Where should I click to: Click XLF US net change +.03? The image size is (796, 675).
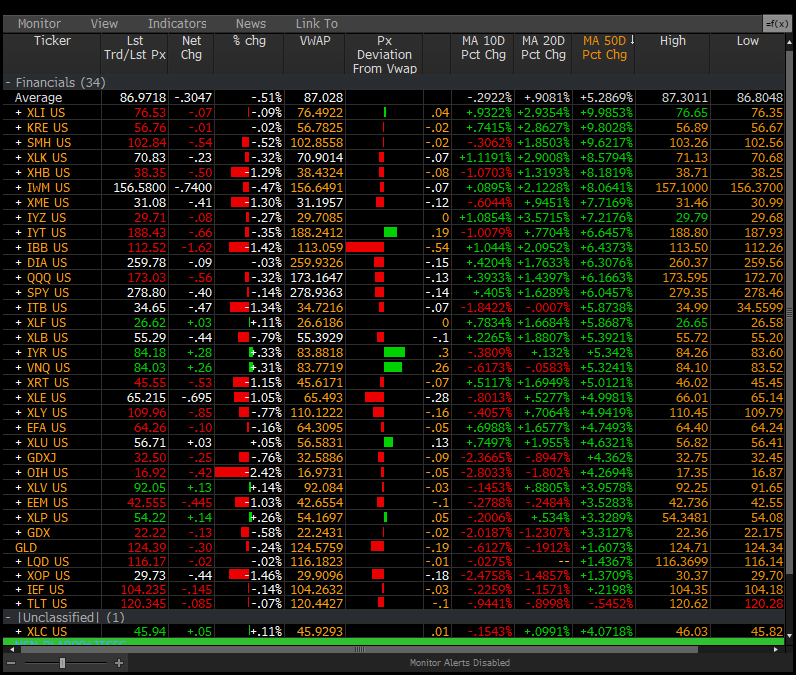[200, 323]
